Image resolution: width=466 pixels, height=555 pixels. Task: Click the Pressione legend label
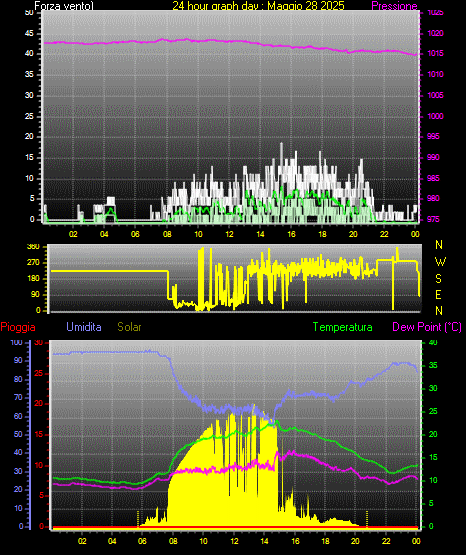[x=394, y=6]
